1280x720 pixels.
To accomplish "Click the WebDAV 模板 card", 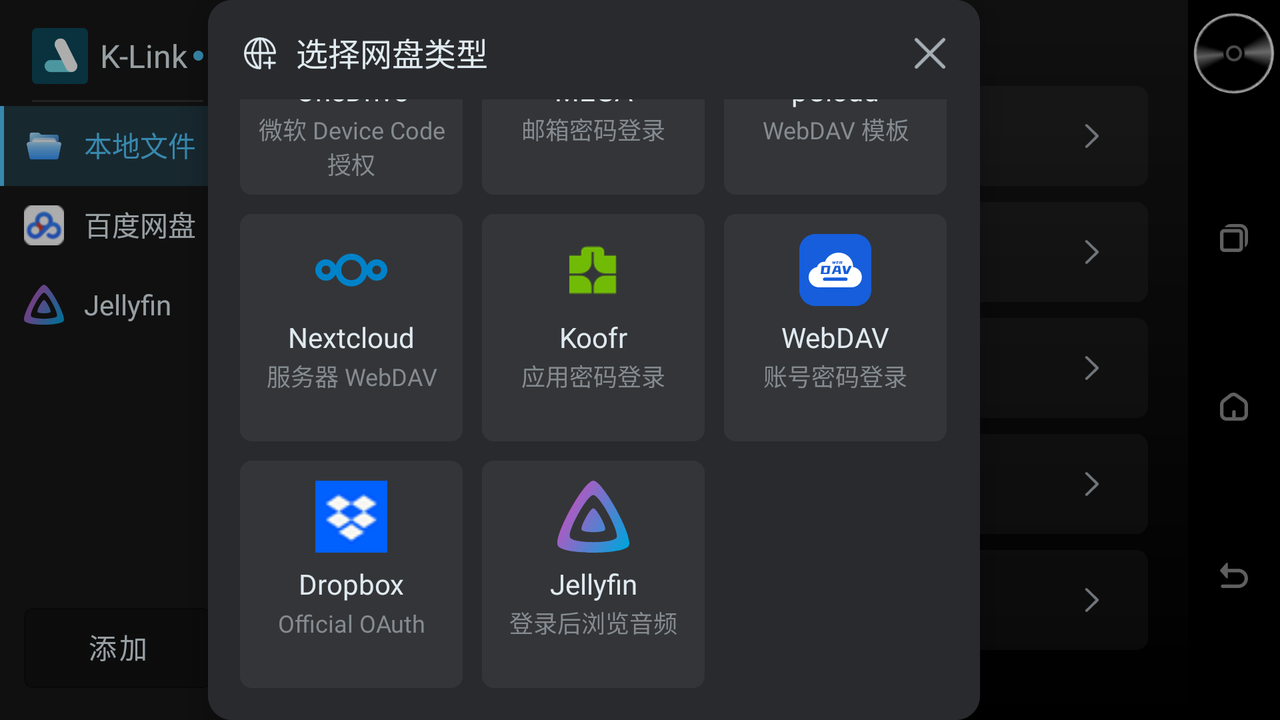I will (x=835, y=146).
